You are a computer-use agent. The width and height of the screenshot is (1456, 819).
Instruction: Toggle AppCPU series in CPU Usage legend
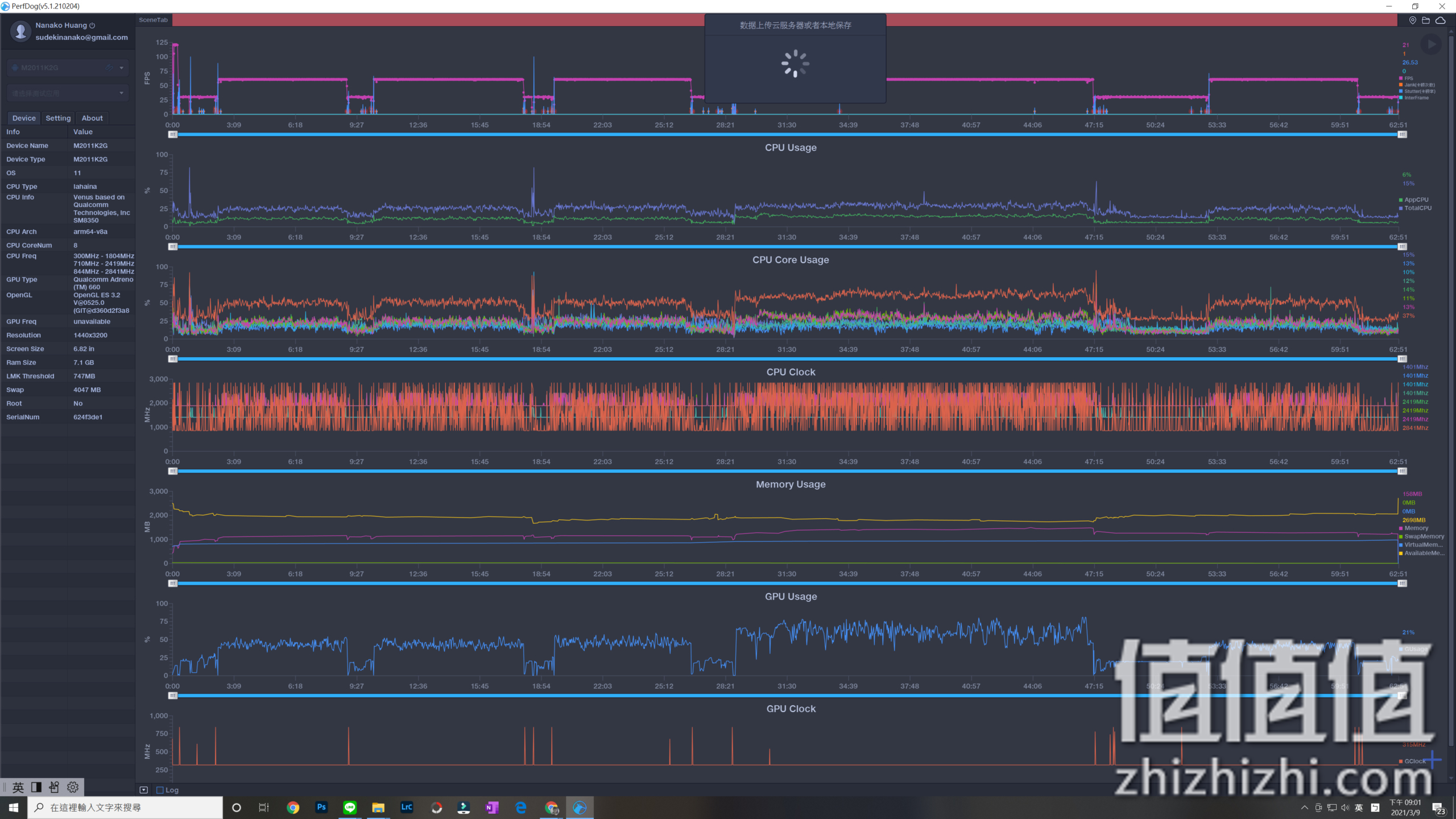point(1413,200)
